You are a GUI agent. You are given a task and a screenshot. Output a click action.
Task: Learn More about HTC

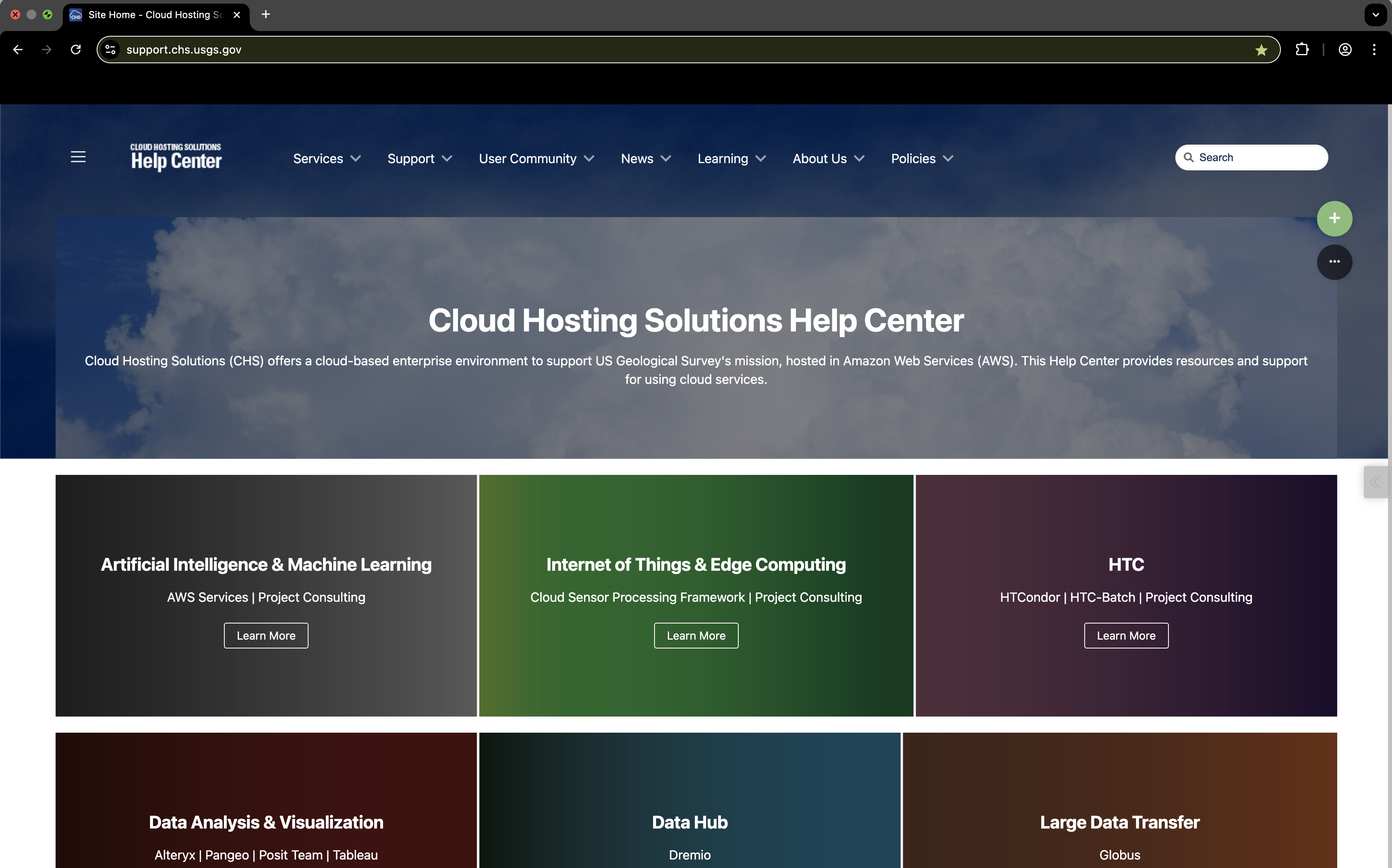1126,636
